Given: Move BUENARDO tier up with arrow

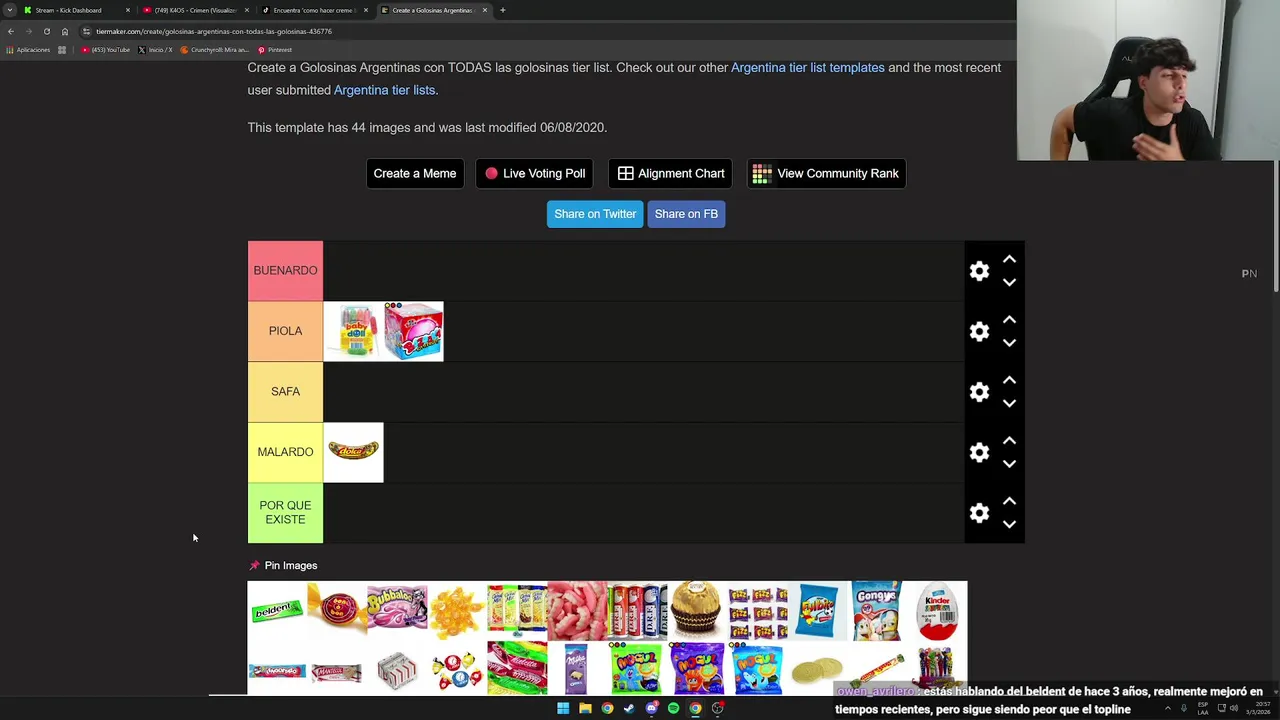Looking at the screenshot, I should point(1009,259).
